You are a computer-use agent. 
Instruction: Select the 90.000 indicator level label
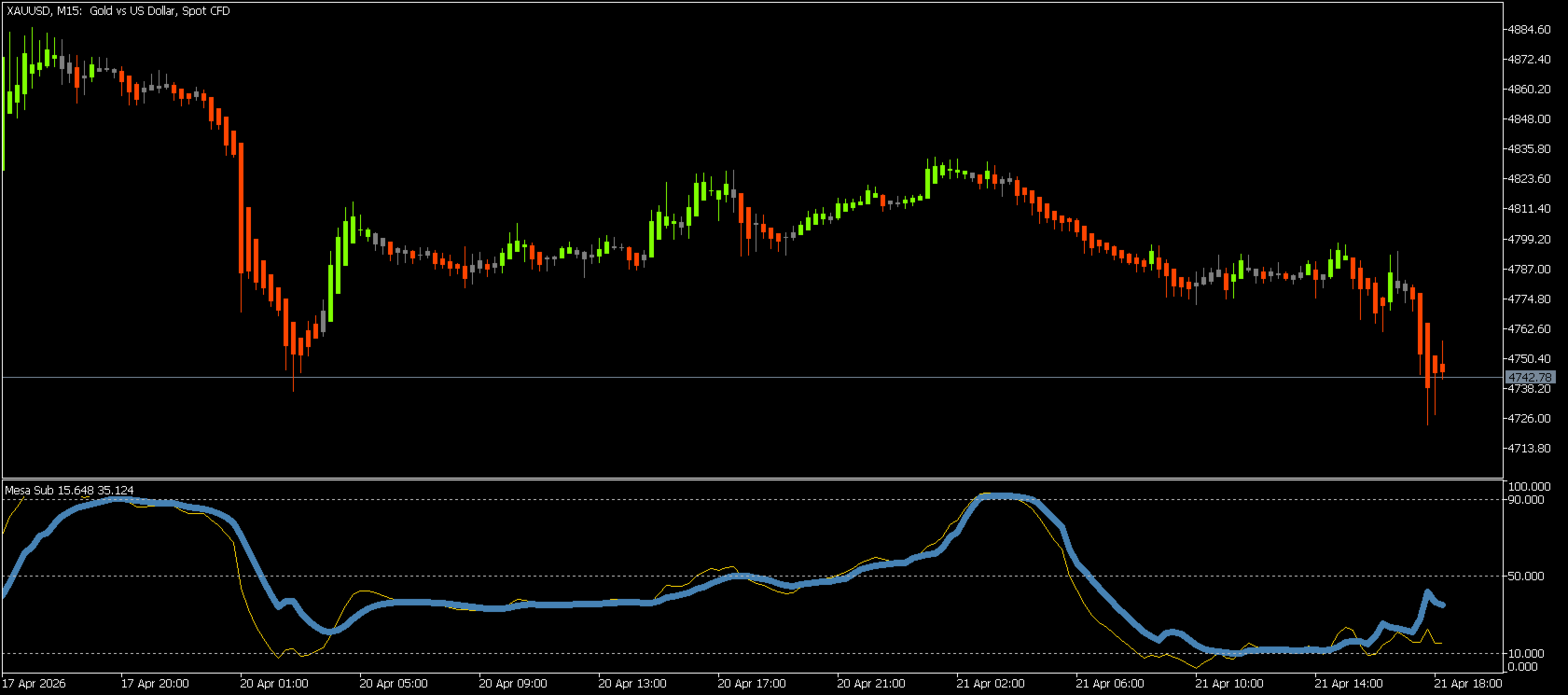[x=1527, y=499]
